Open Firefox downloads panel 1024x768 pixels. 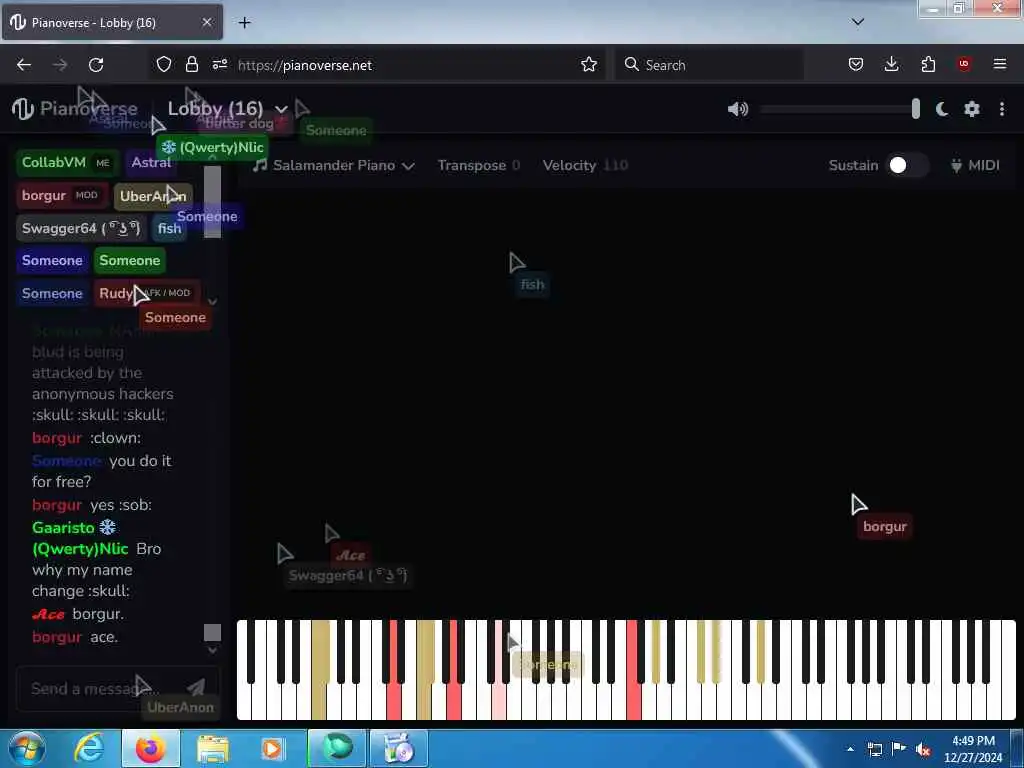891,65
